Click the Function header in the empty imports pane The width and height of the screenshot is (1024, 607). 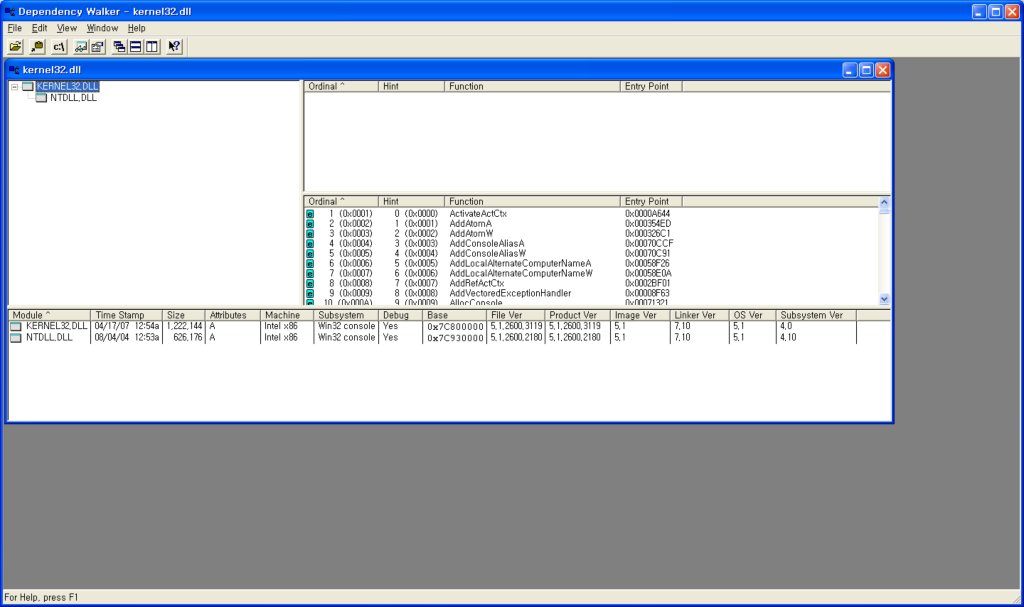(x=532, y=86)
